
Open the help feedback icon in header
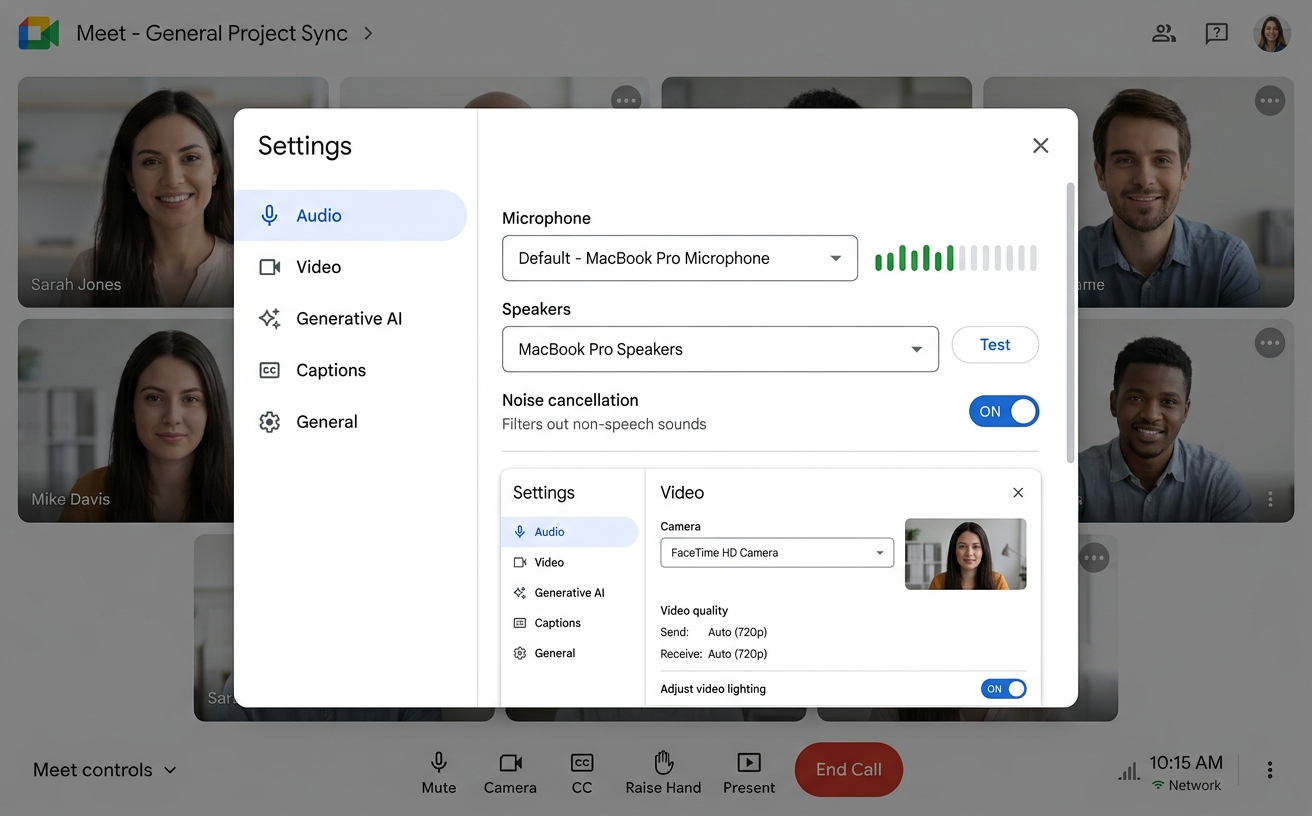coord(1216,33)
